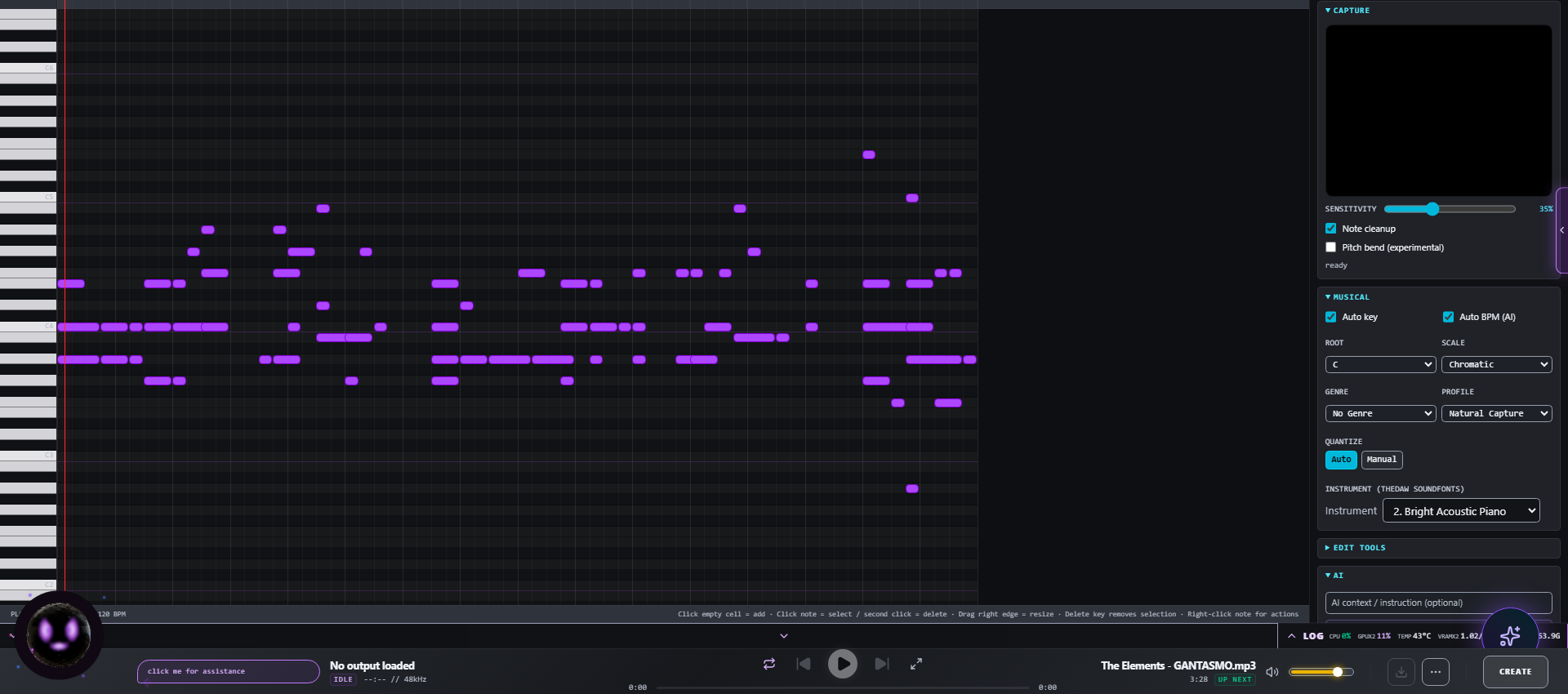Collapse the CAPTURE section

[1347, 11]
